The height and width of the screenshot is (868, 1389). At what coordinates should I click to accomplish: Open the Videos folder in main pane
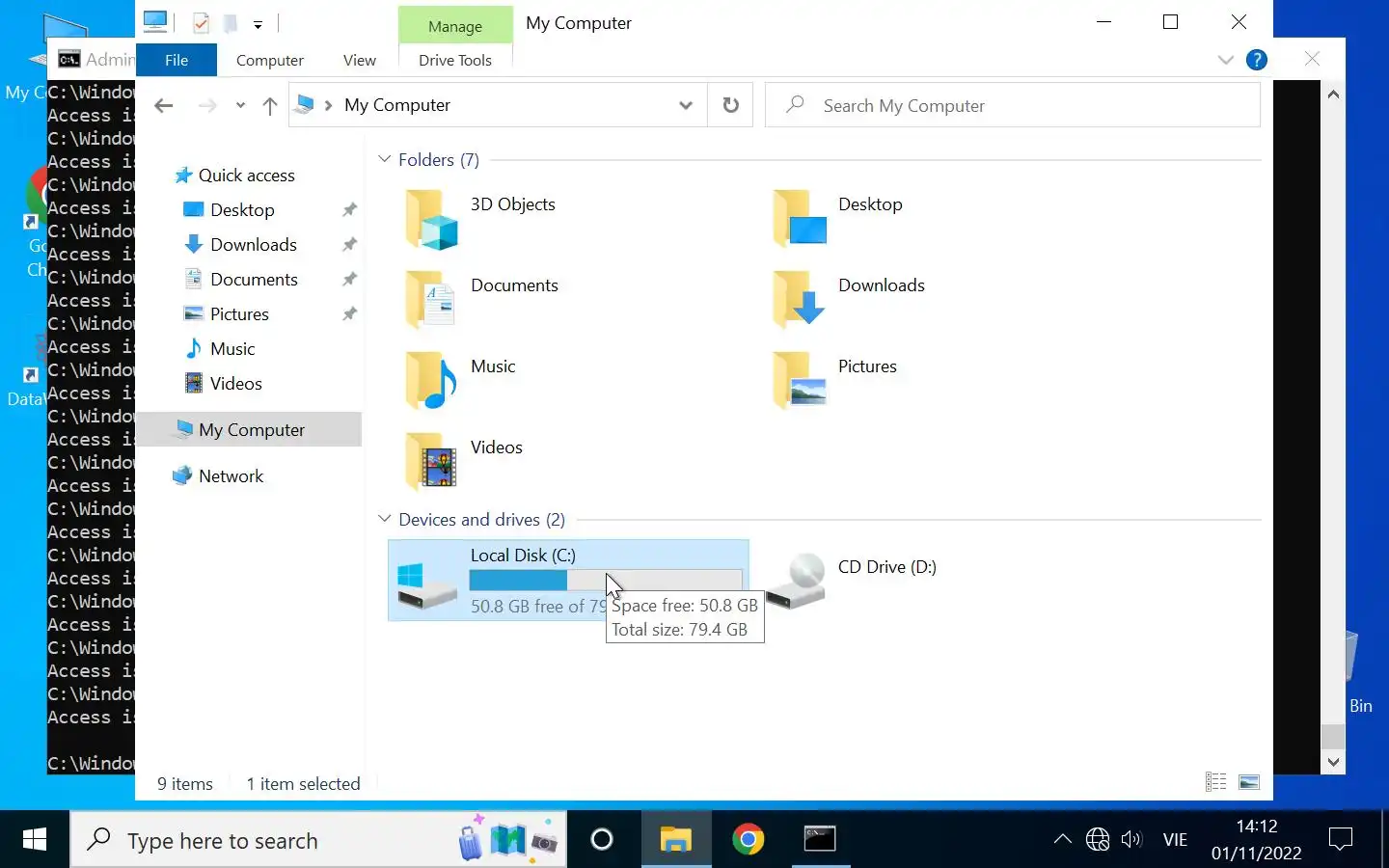431,462
